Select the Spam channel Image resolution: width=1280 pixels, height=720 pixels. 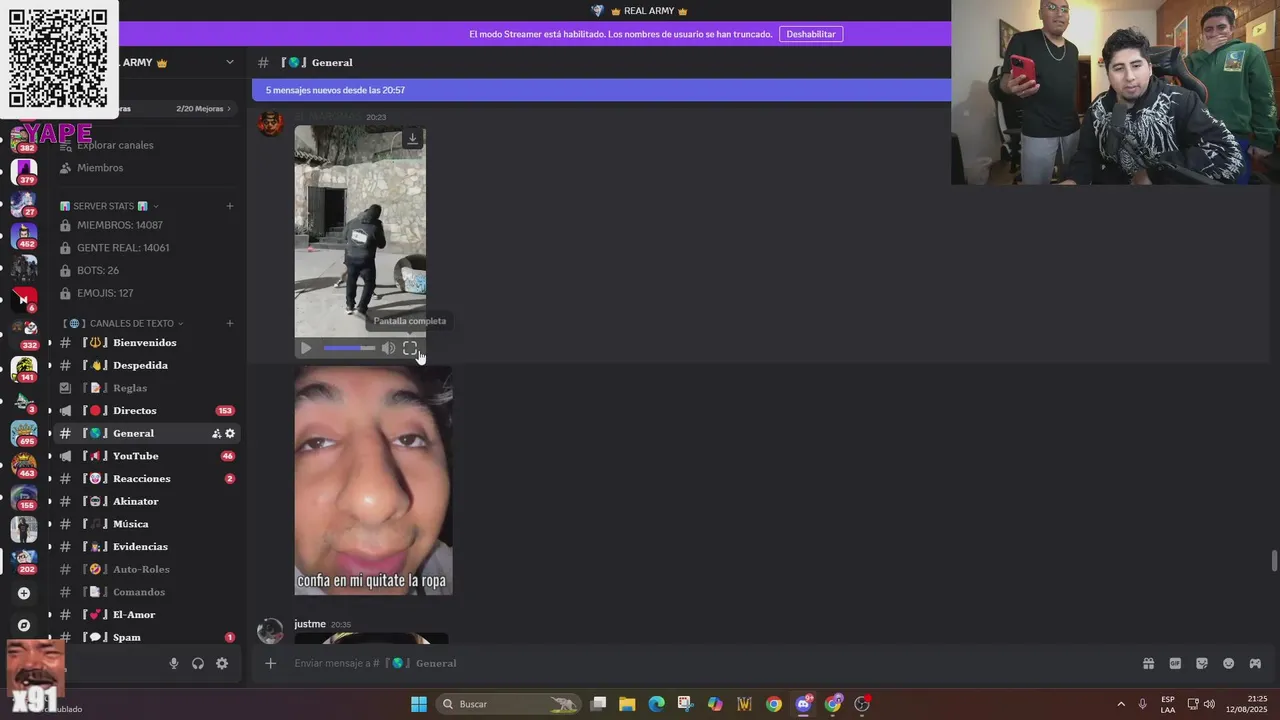click(146, 637)
